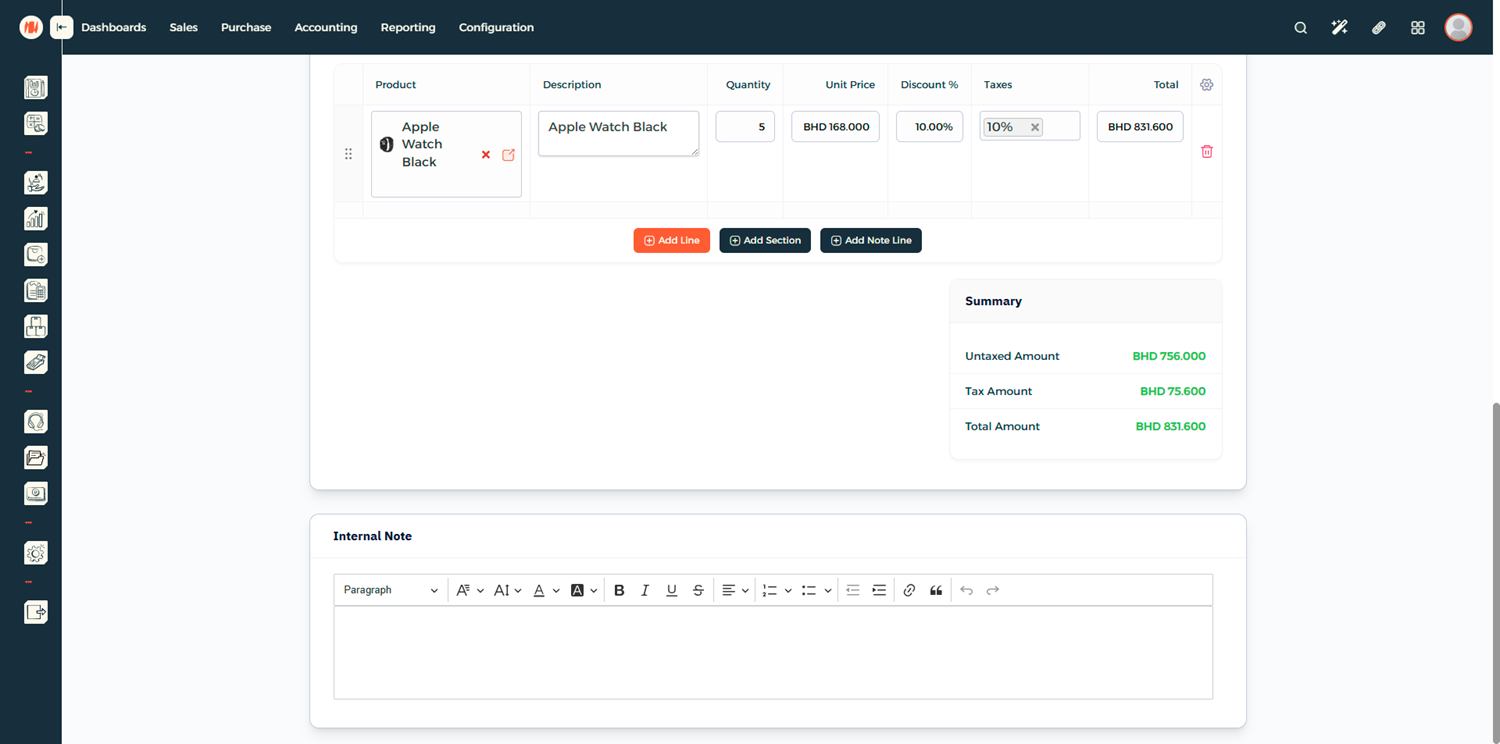Viewport: 1500px width, 744px height.
Task: Open column settings gear in table header
Action: pyautogui.click(x=1206, y=85)
